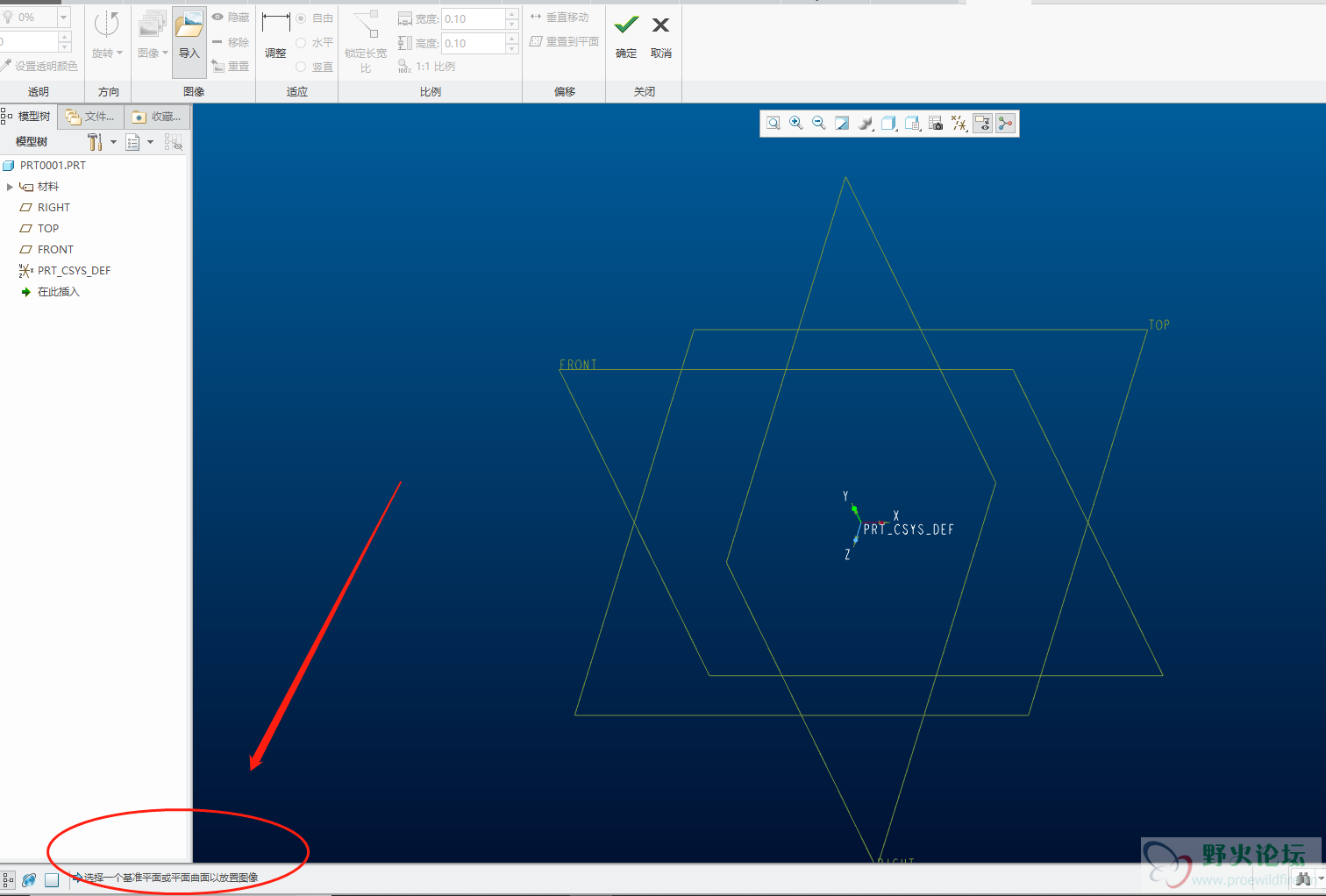Click the 旋转 (Rotate) tool icon

click(x=106, y=25)
